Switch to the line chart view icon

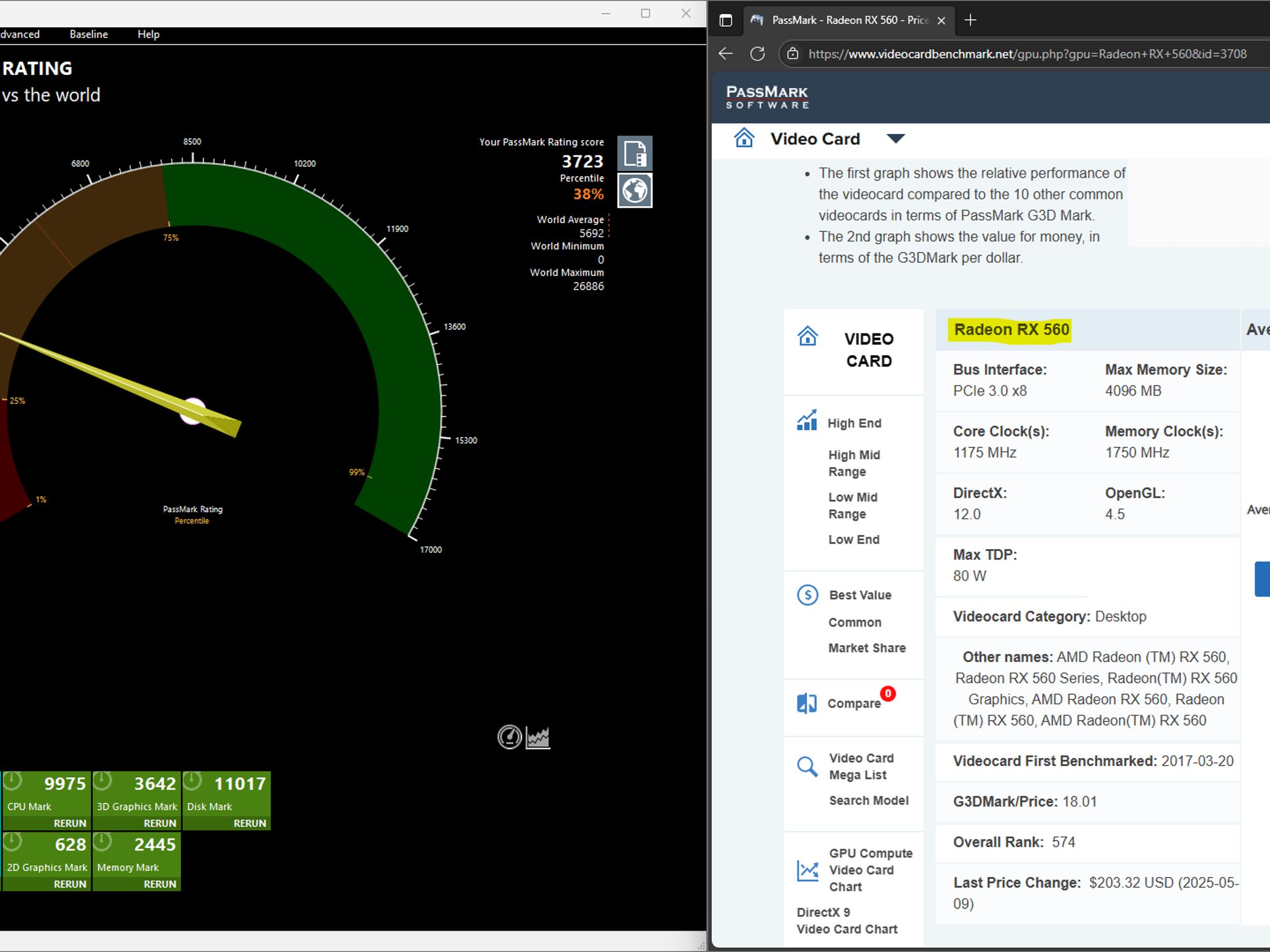[x=538, y=738]
